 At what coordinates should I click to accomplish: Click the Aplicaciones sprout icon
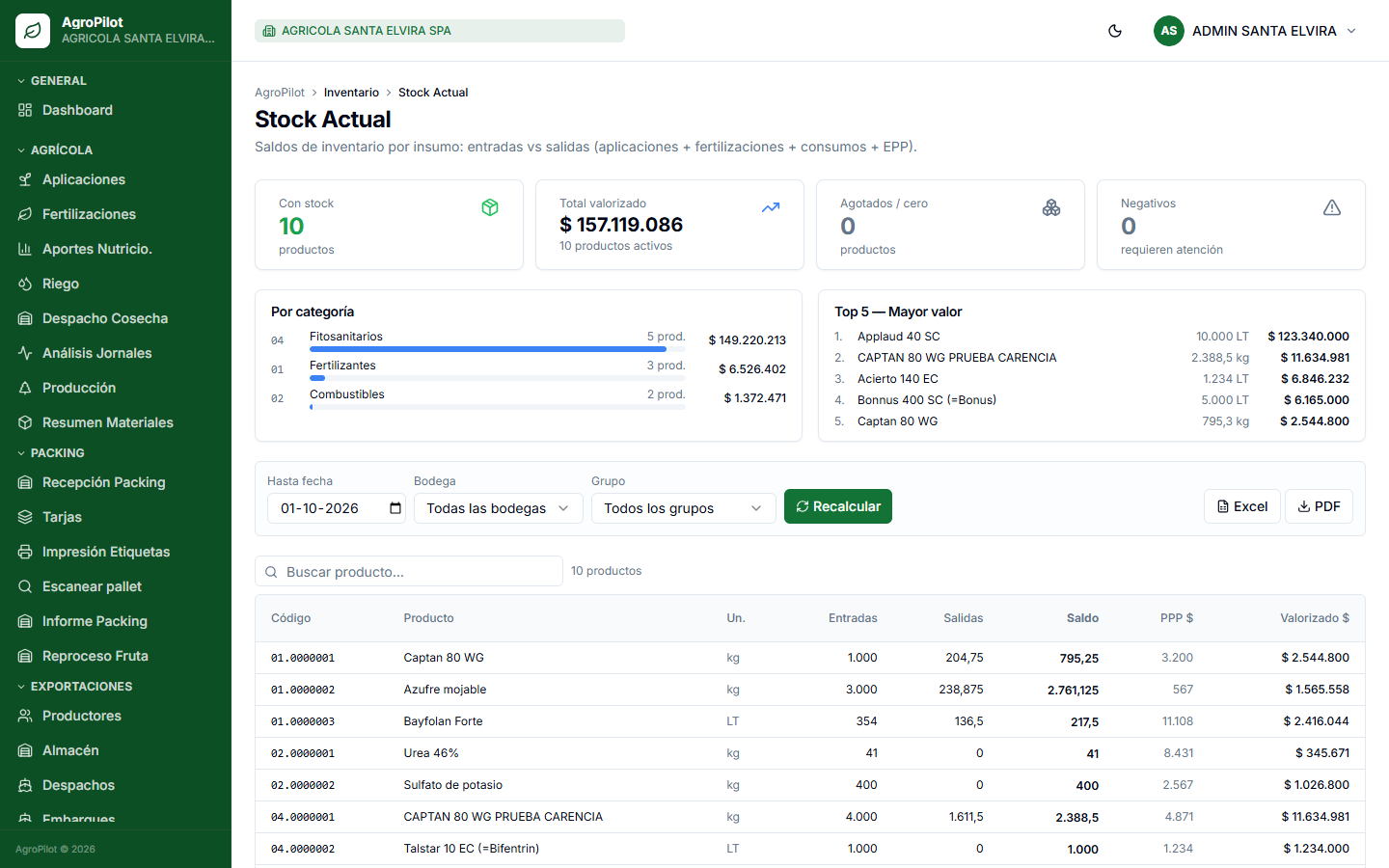25,179
